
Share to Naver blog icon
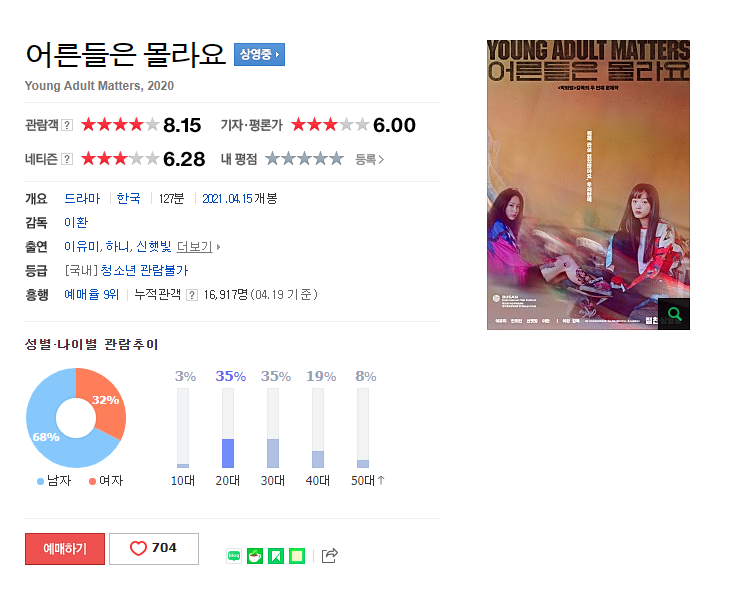[x=234, y=556]
